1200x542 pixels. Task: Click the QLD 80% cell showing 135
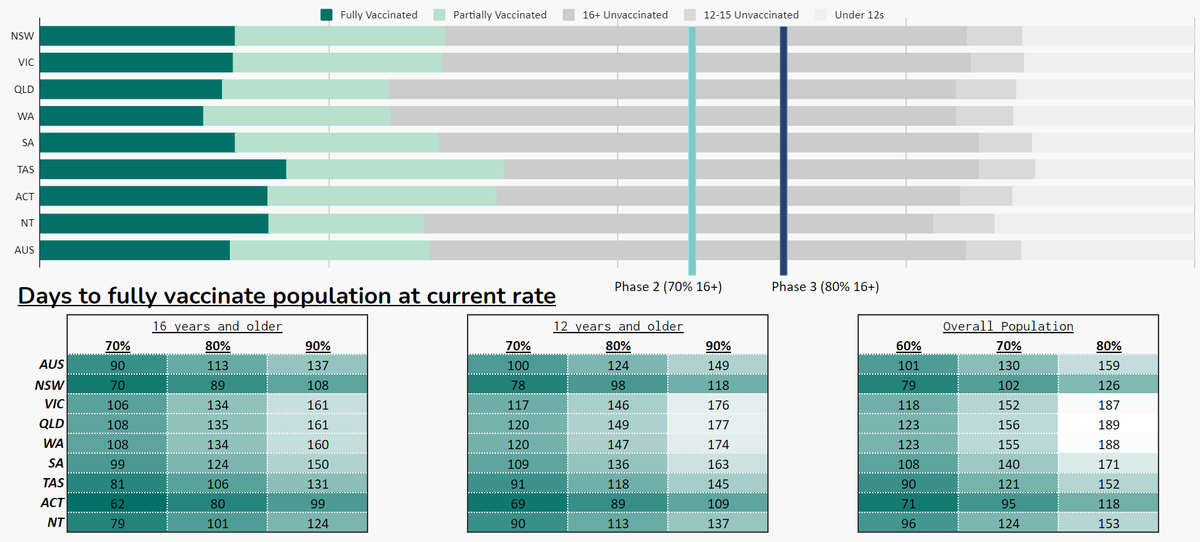pyautogui.click(x=217, y=424)
